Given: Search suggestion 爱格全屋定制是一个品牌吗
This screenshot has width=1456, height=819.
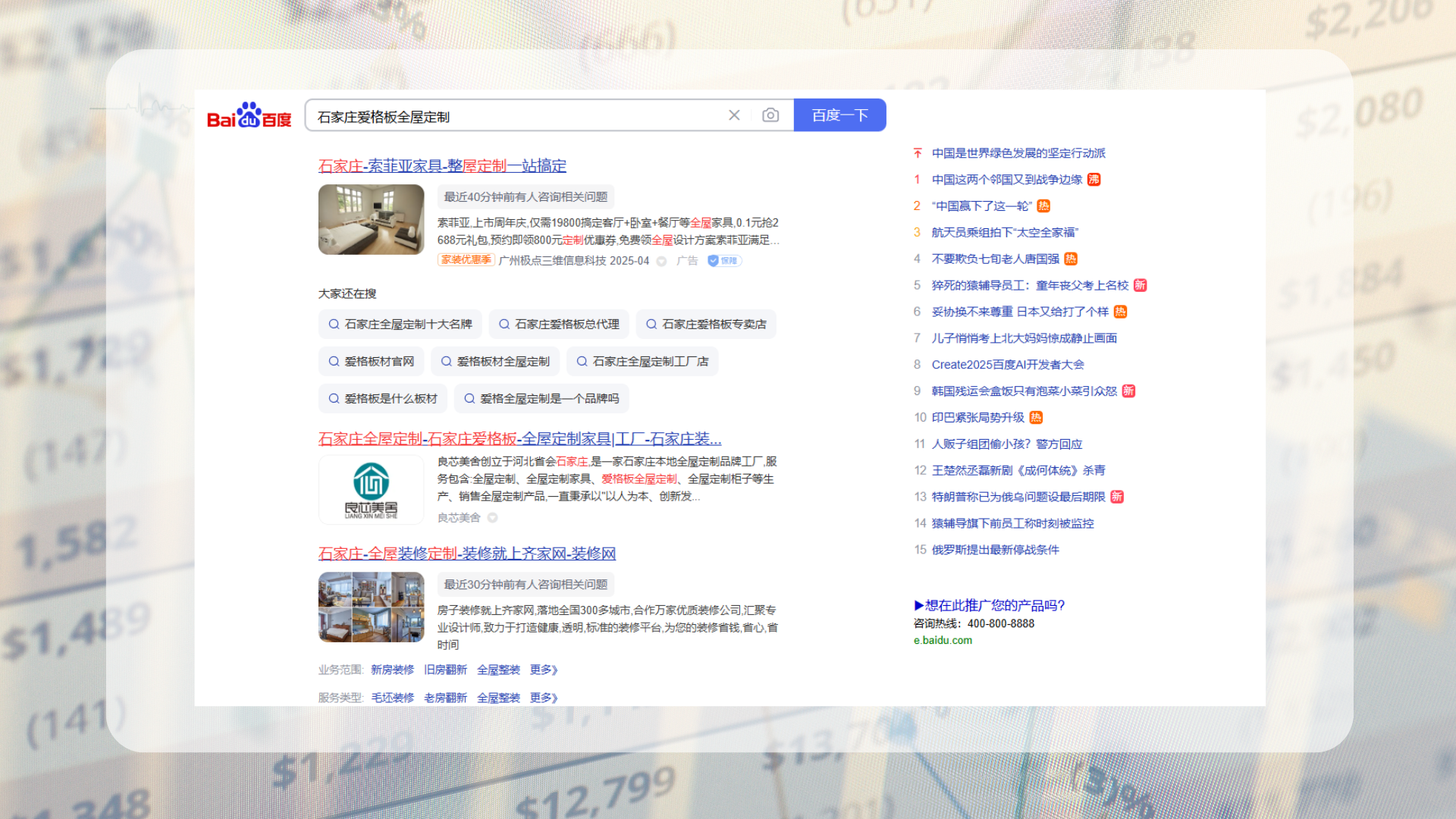Looking at the screenshot, I should 541,398.
